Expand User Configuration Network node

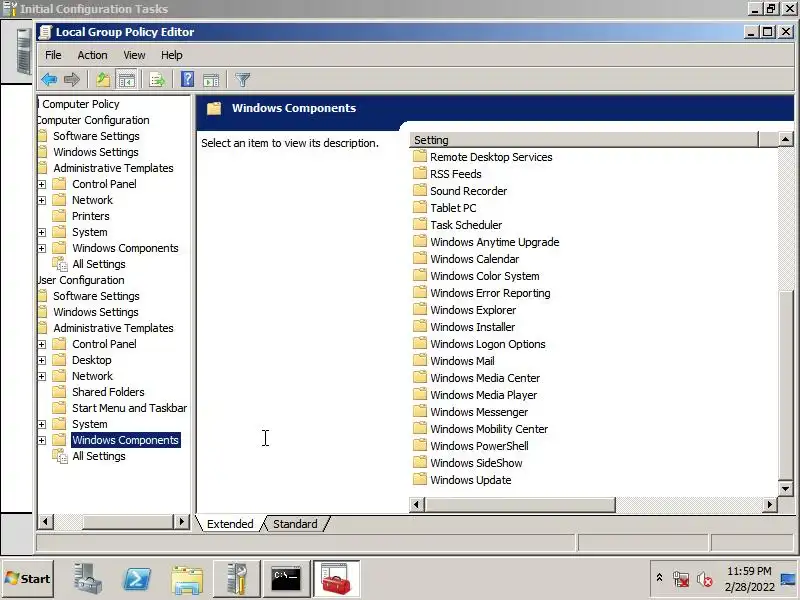[42, 377]
